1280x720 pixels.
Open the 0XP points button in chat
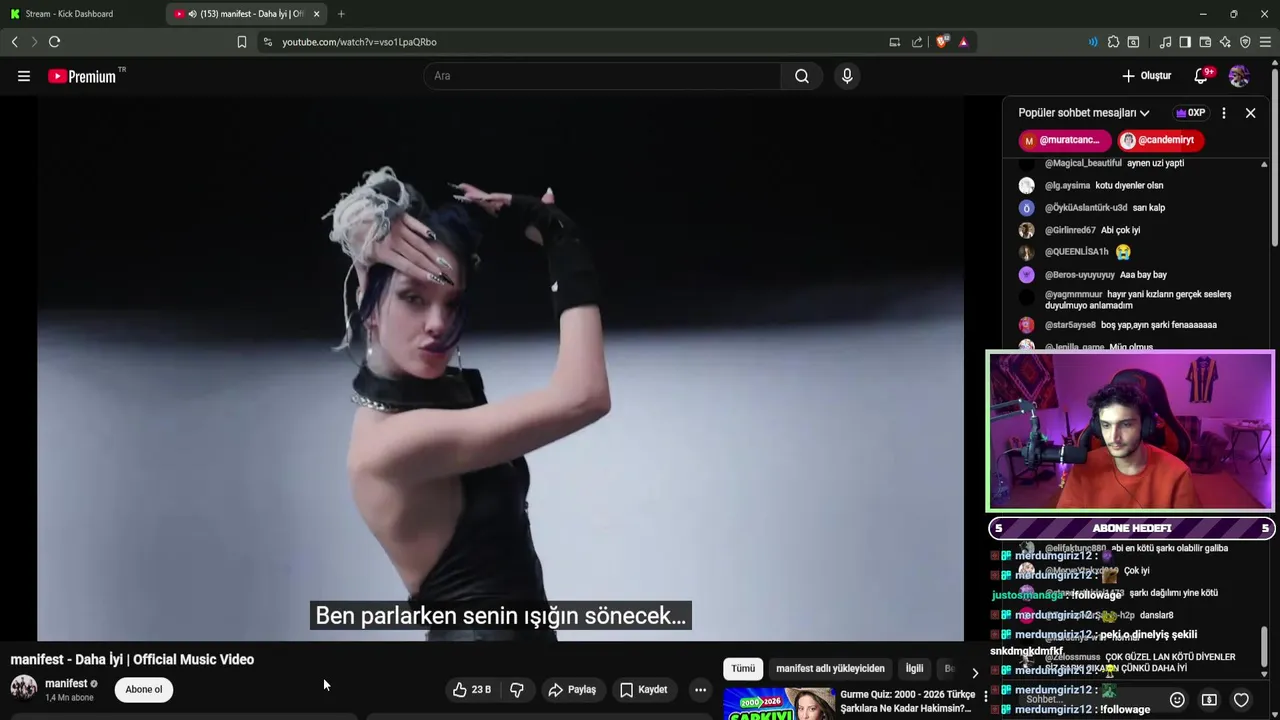pos(1190,113)
